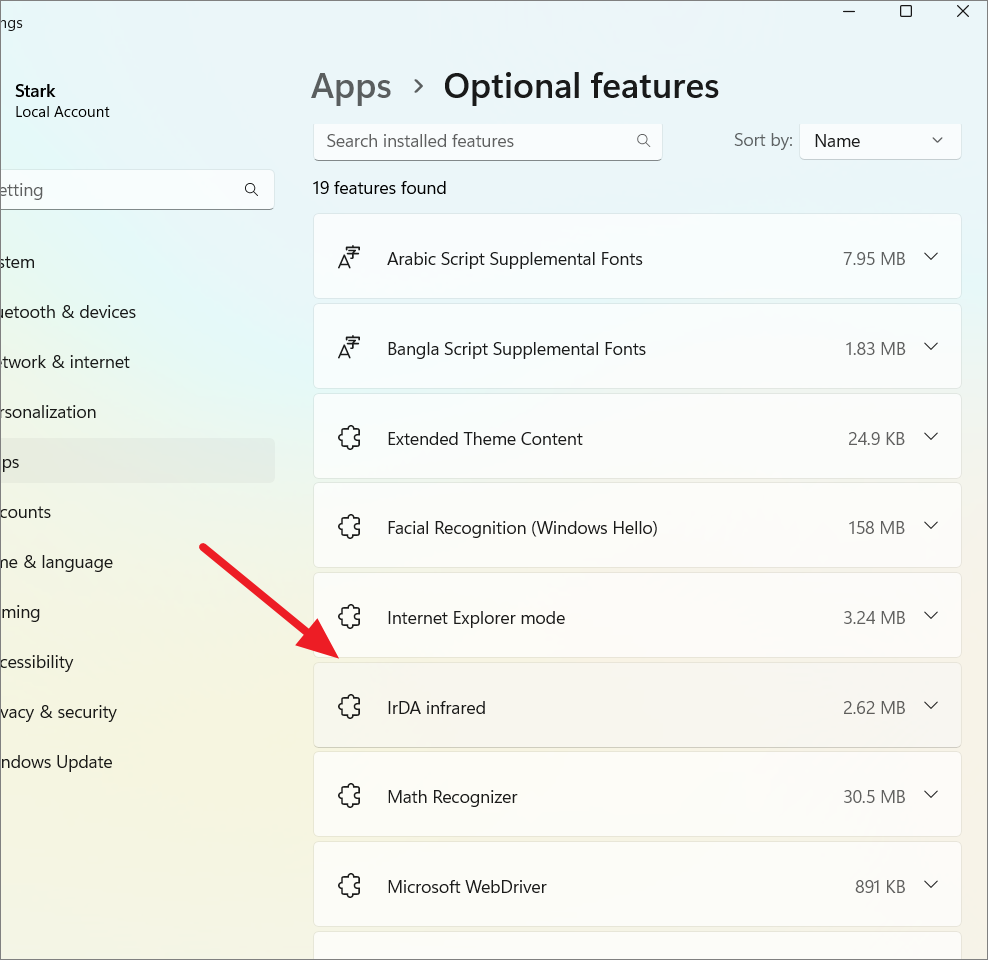
Task: Expand the Math Recognizer chevron
Action: pos(931,795)
